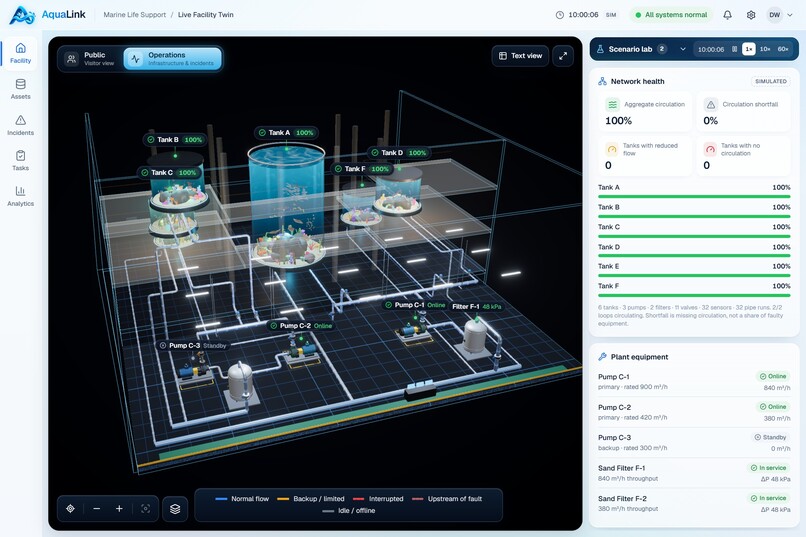This screenshot has width=806, height=537.
Task: Select the Pump C-1 Online label in 3D view
Action: tap(415, 305)
